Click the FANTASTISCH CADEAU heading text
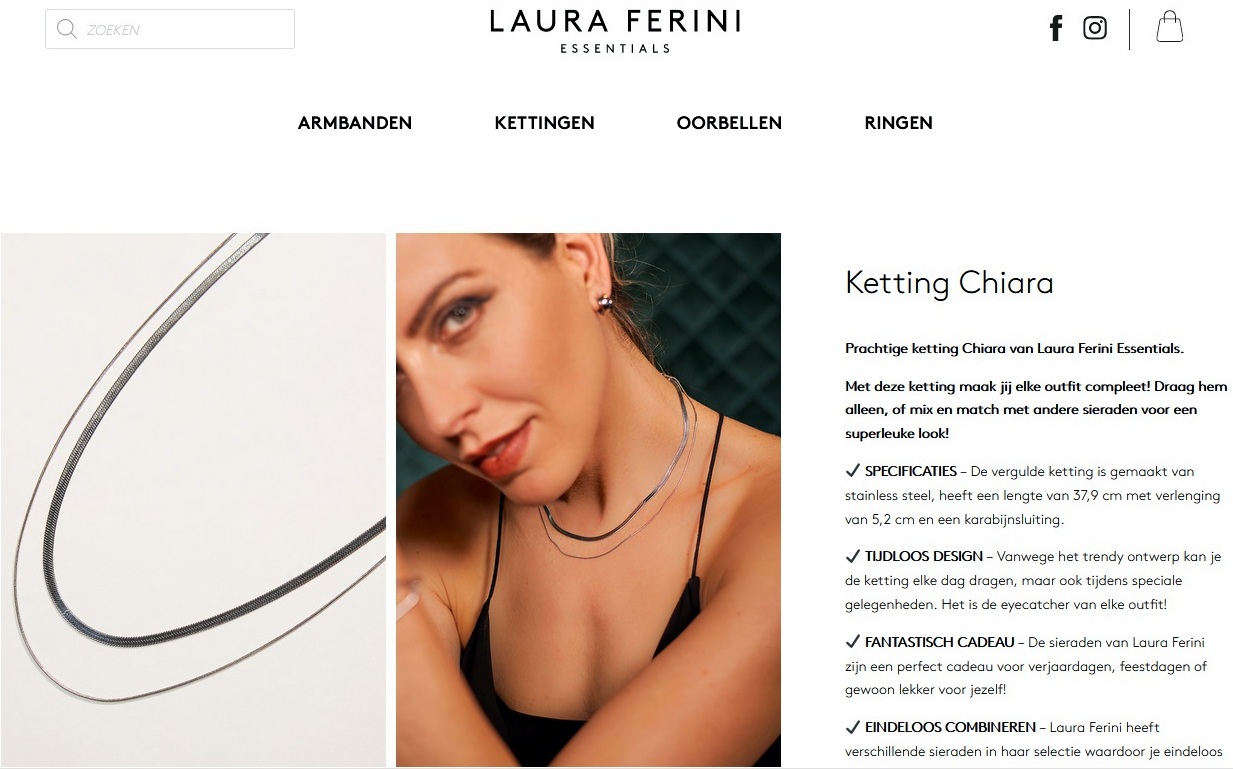This screenshot has width=1233, height=769. 939,642
